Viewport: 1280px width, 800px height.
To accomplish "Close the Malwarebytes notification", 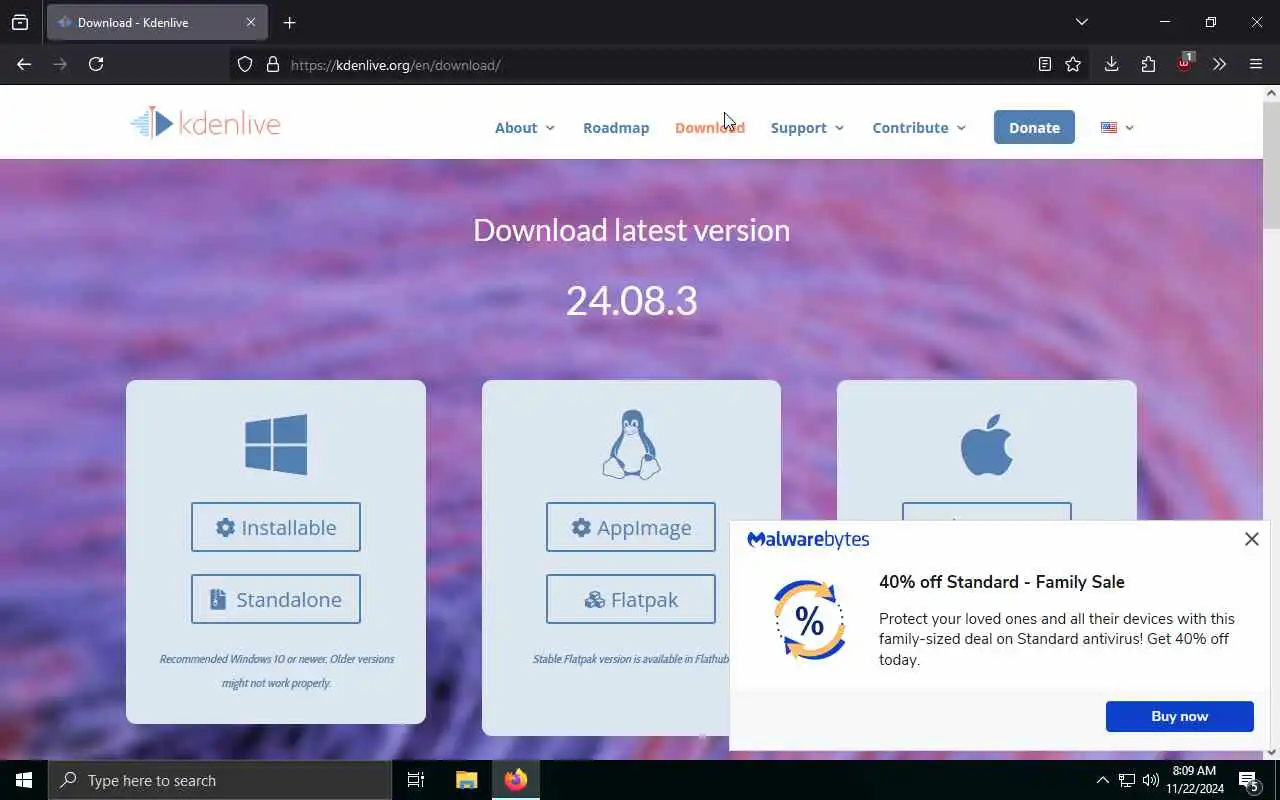I will (x=1251, y=539).
